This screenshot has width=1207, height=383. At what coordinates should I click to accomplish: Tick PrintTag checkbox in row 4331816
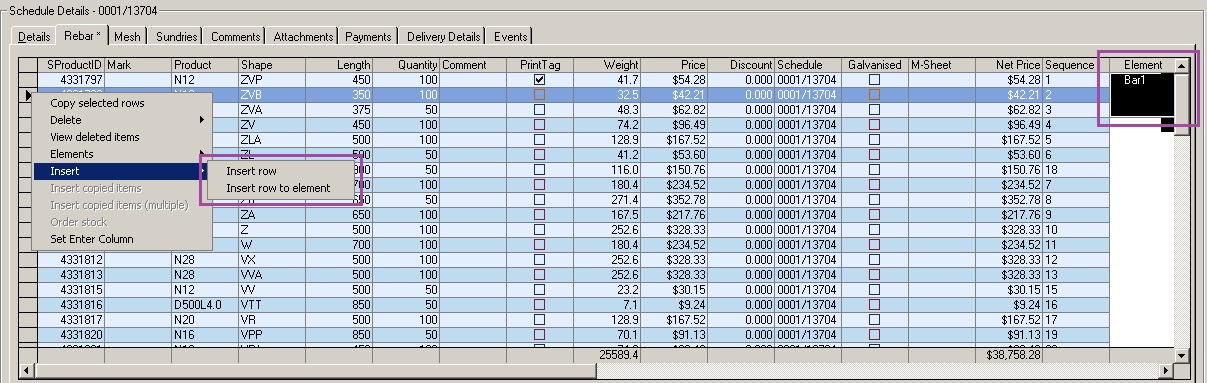coord(540,304)
